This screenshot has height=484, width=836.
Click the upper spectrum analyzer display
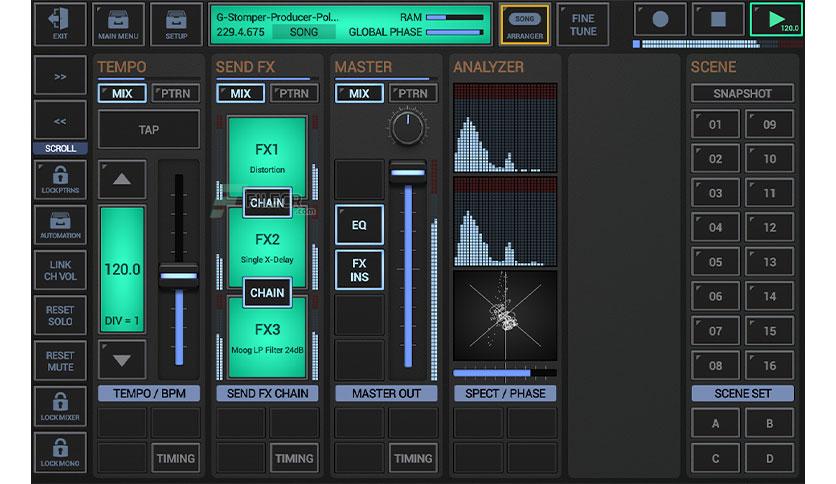coord(505,128)
